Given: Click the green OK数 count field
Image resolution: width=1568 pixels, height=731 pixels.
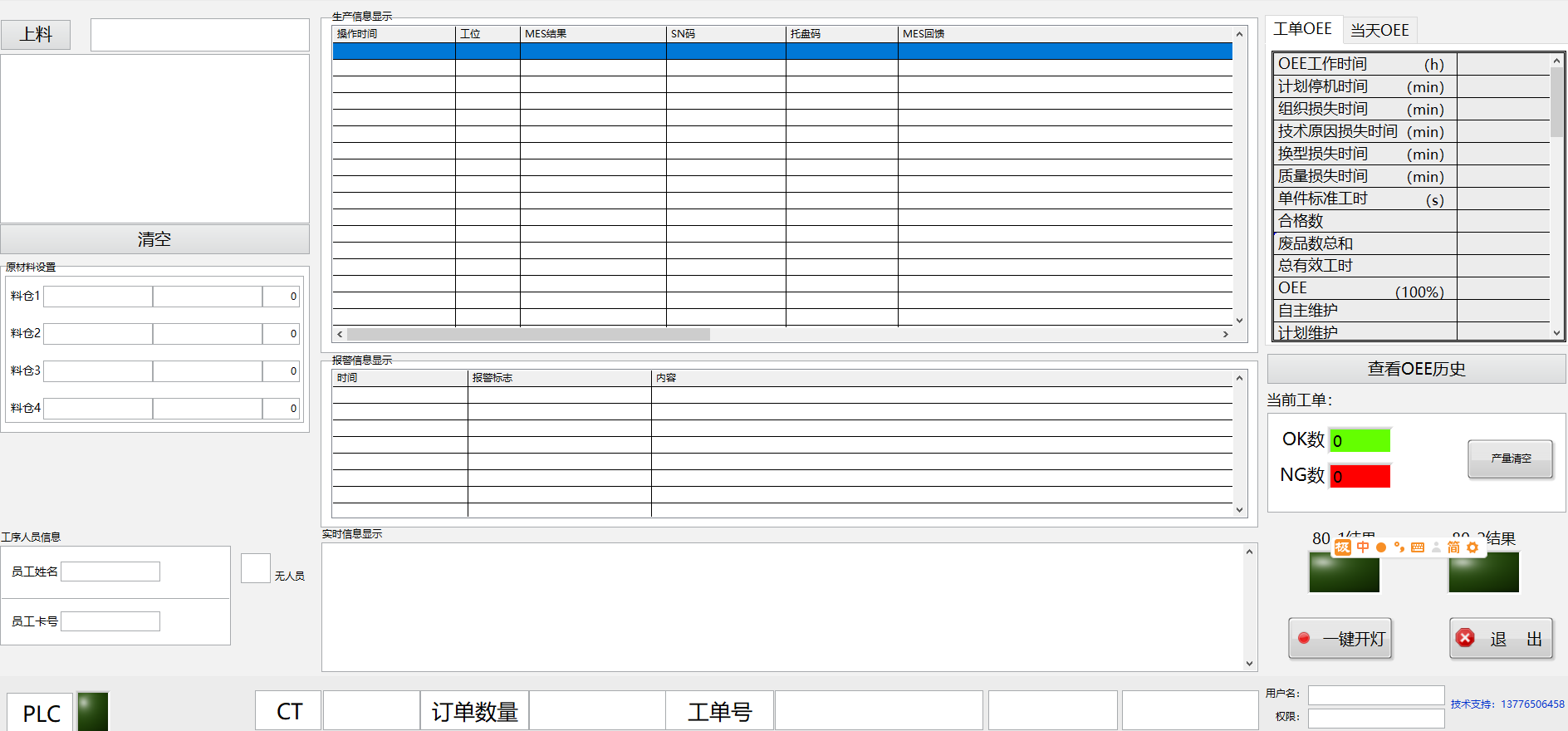Looking at the screenshot, I should 1360,440.
